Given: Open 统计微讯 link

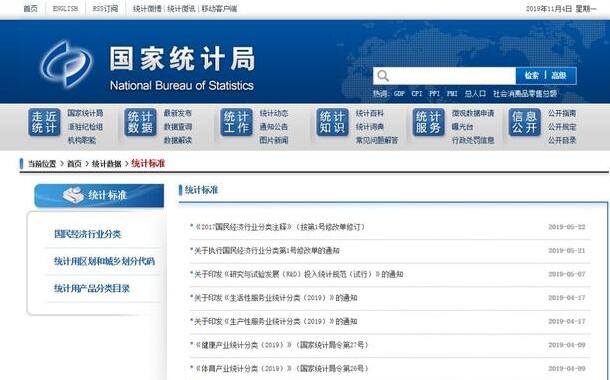Looking at the screenshot, I should point(181,8).
